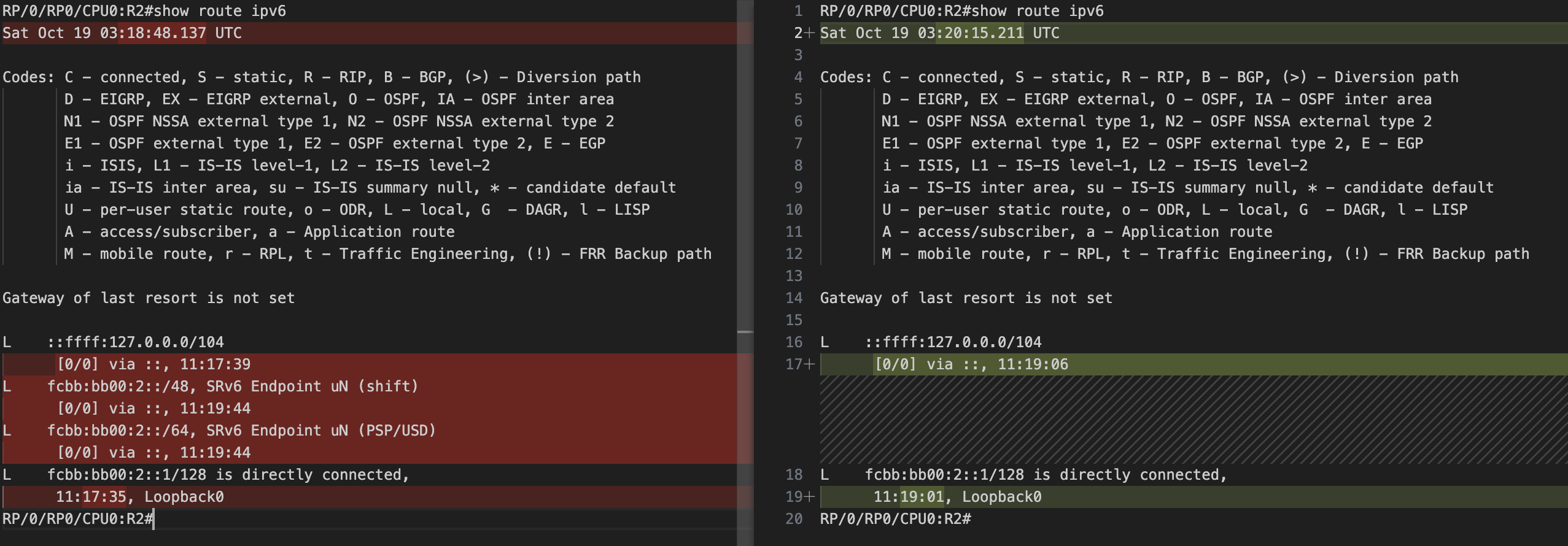Click right 'E1 - OSPF external type 1' line

tap(1152, 144)
